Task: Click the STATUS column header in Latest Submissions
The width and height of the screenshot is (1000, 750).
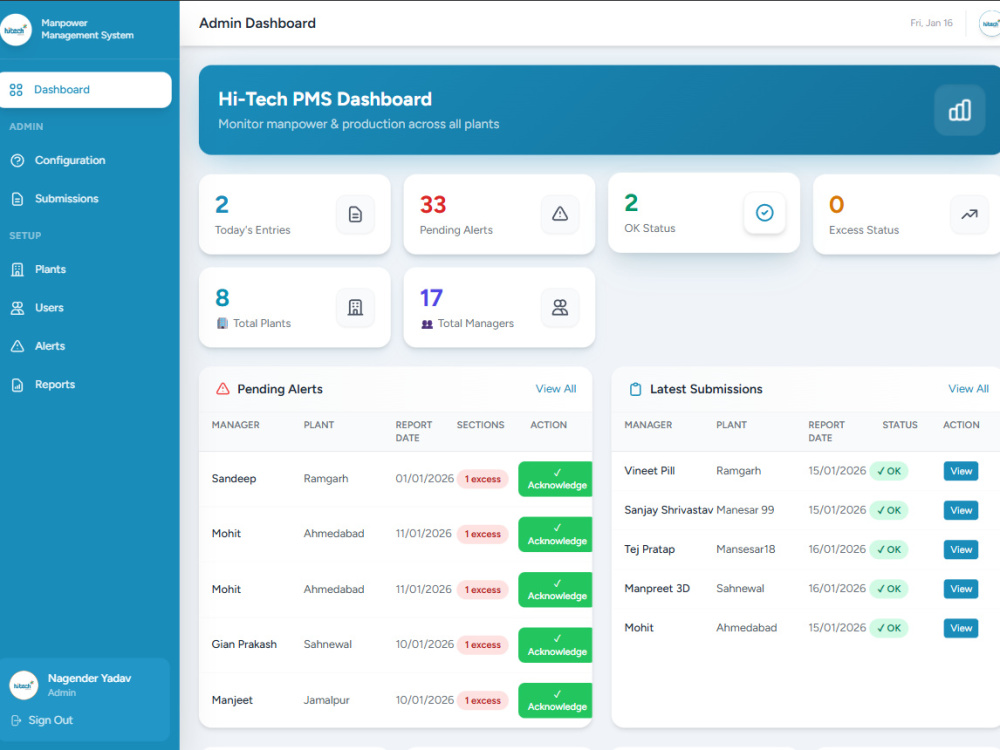Action: (900, 425)
